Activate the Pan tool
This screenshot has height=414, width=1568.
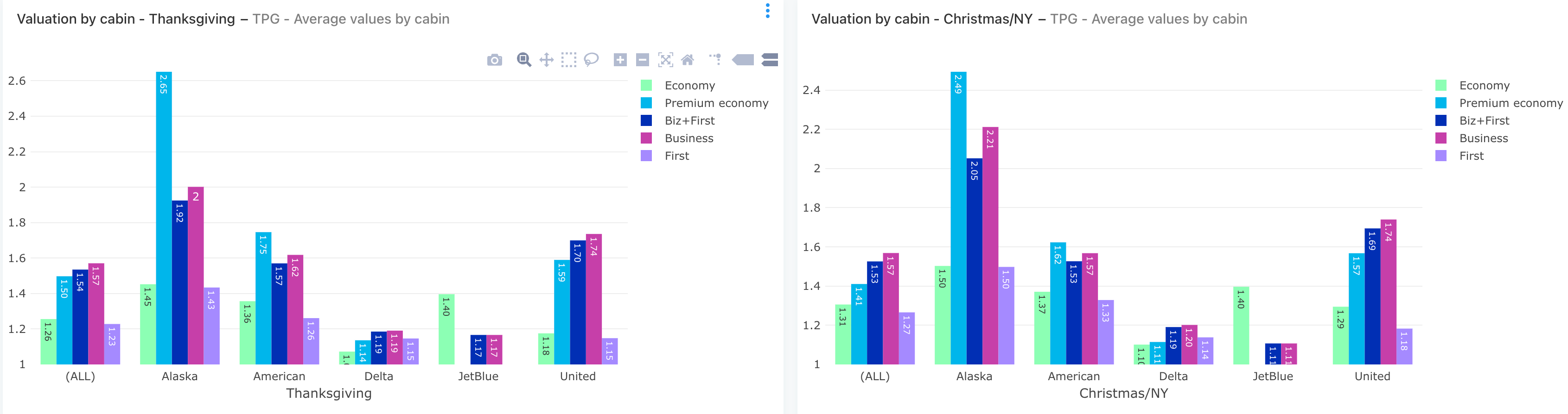pos(546,60)
